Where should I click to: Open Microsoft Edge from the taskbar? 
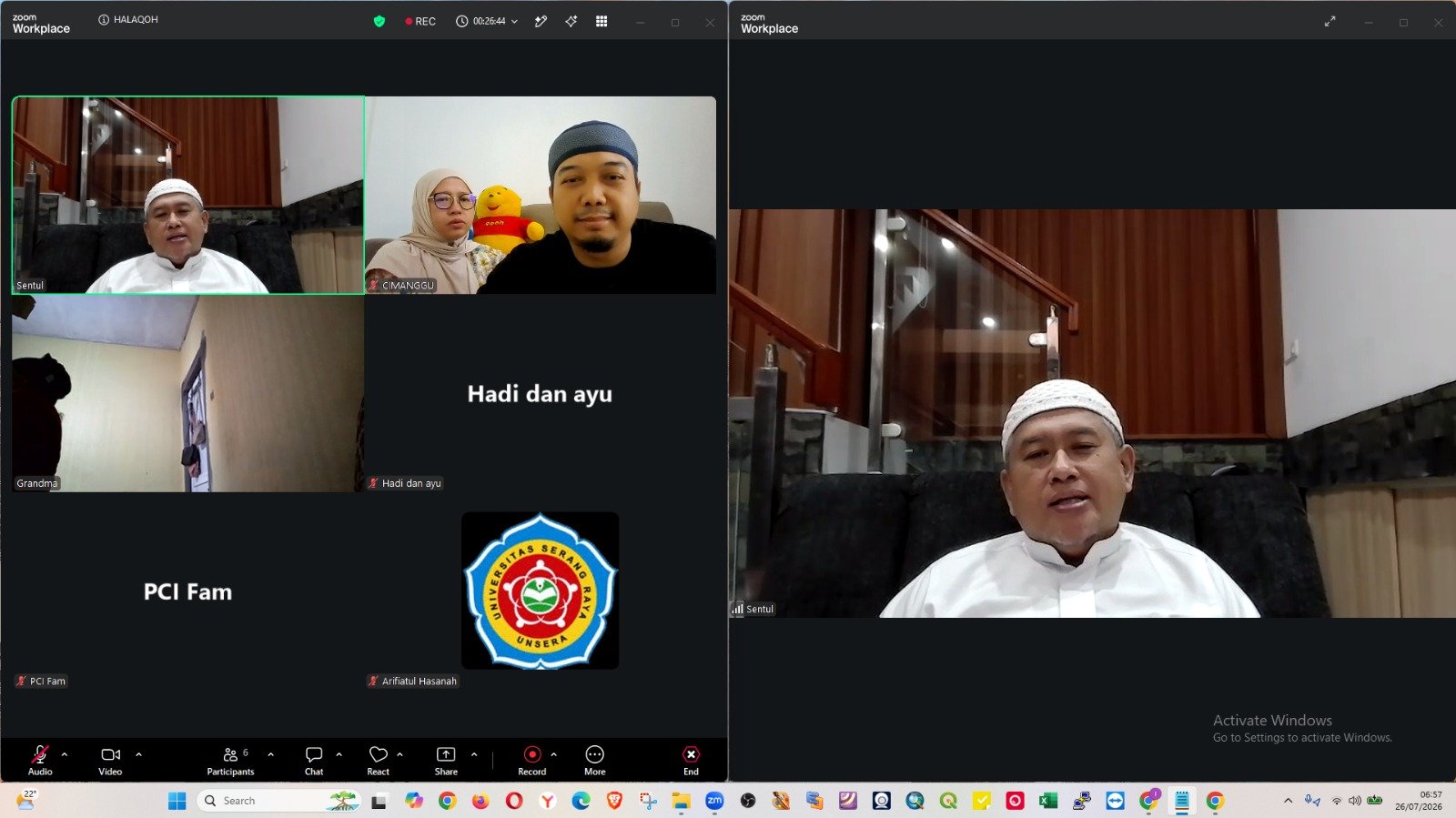[581, 801]
